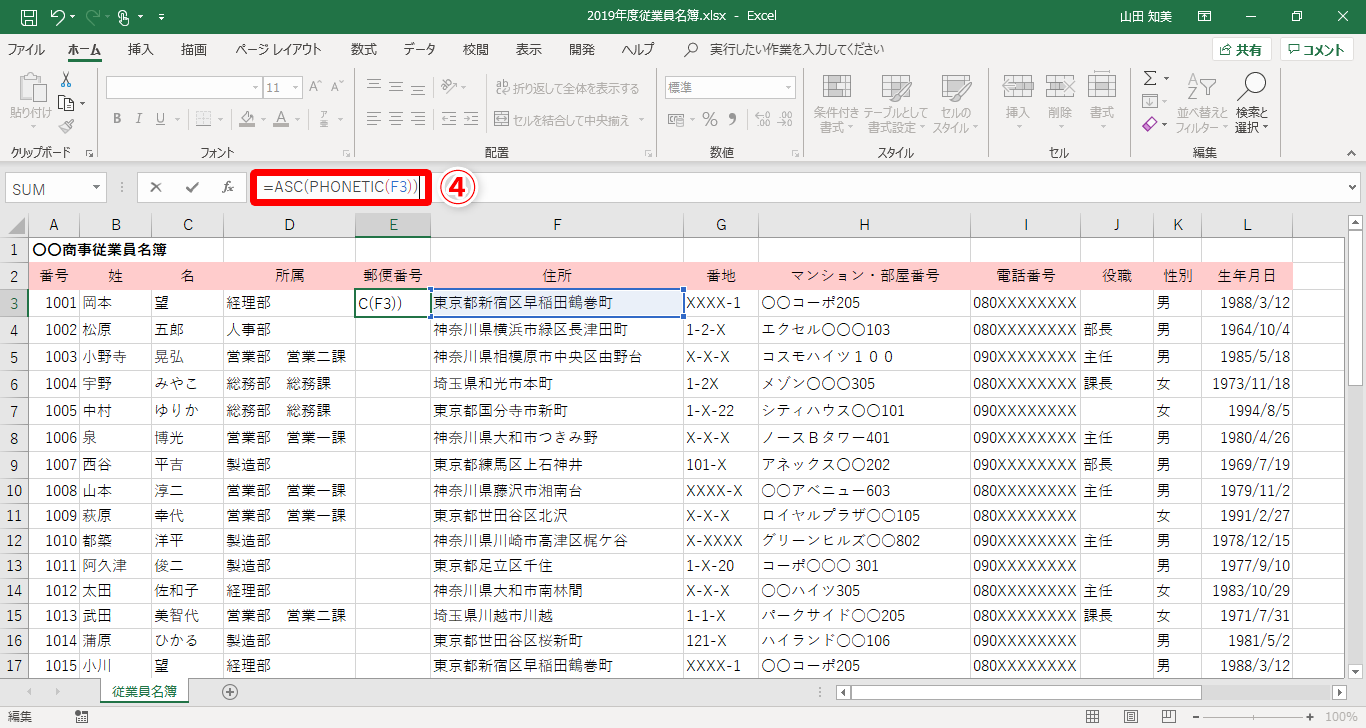Screen dimensions: 1366x728
Task: Click the Paste clipboard icon
Action: (x=31, y=88)
